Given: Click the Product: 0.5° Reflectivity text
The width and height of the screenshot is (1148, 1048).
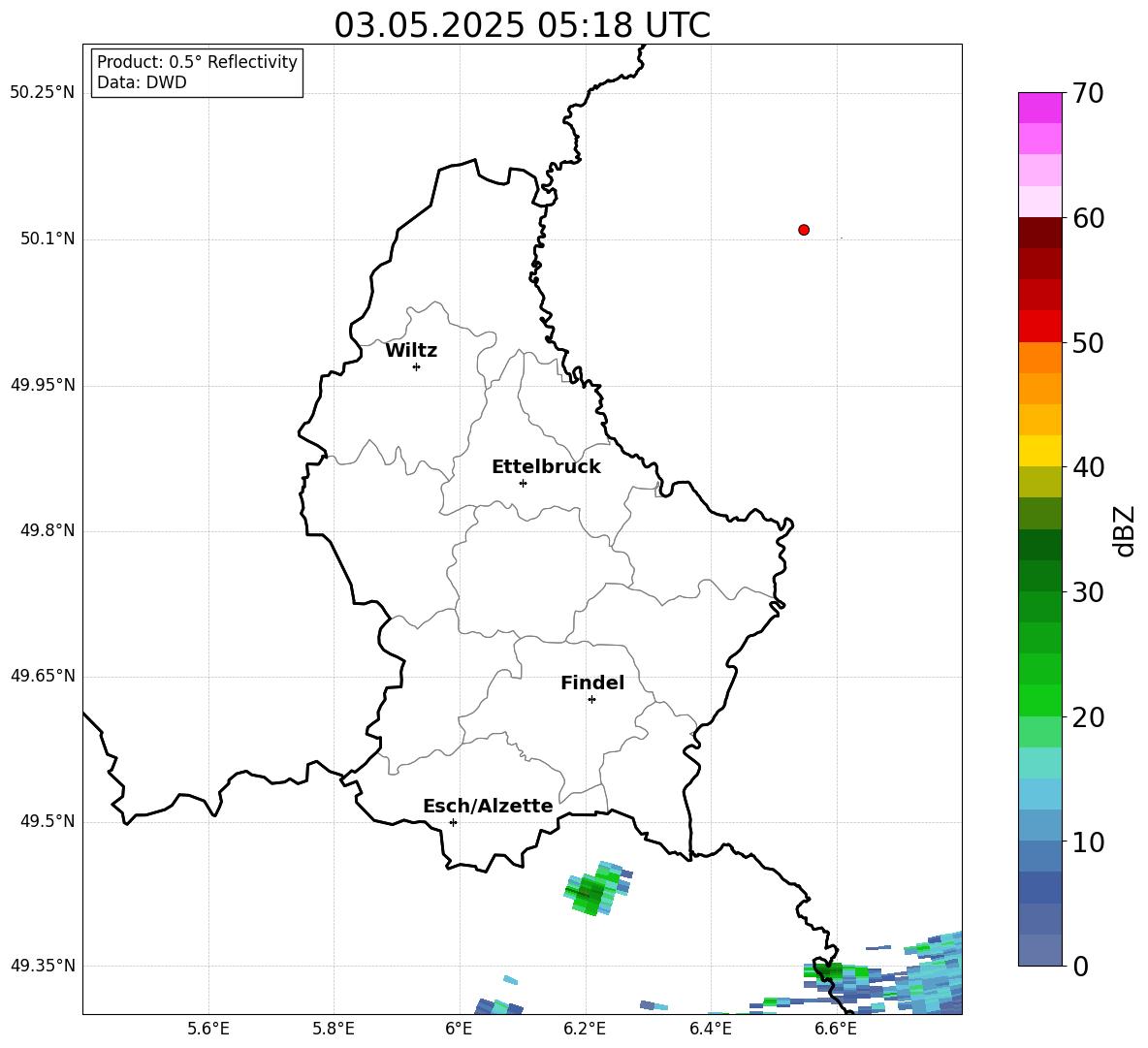Looking at the screenshot, I should (x=197, y=62).
